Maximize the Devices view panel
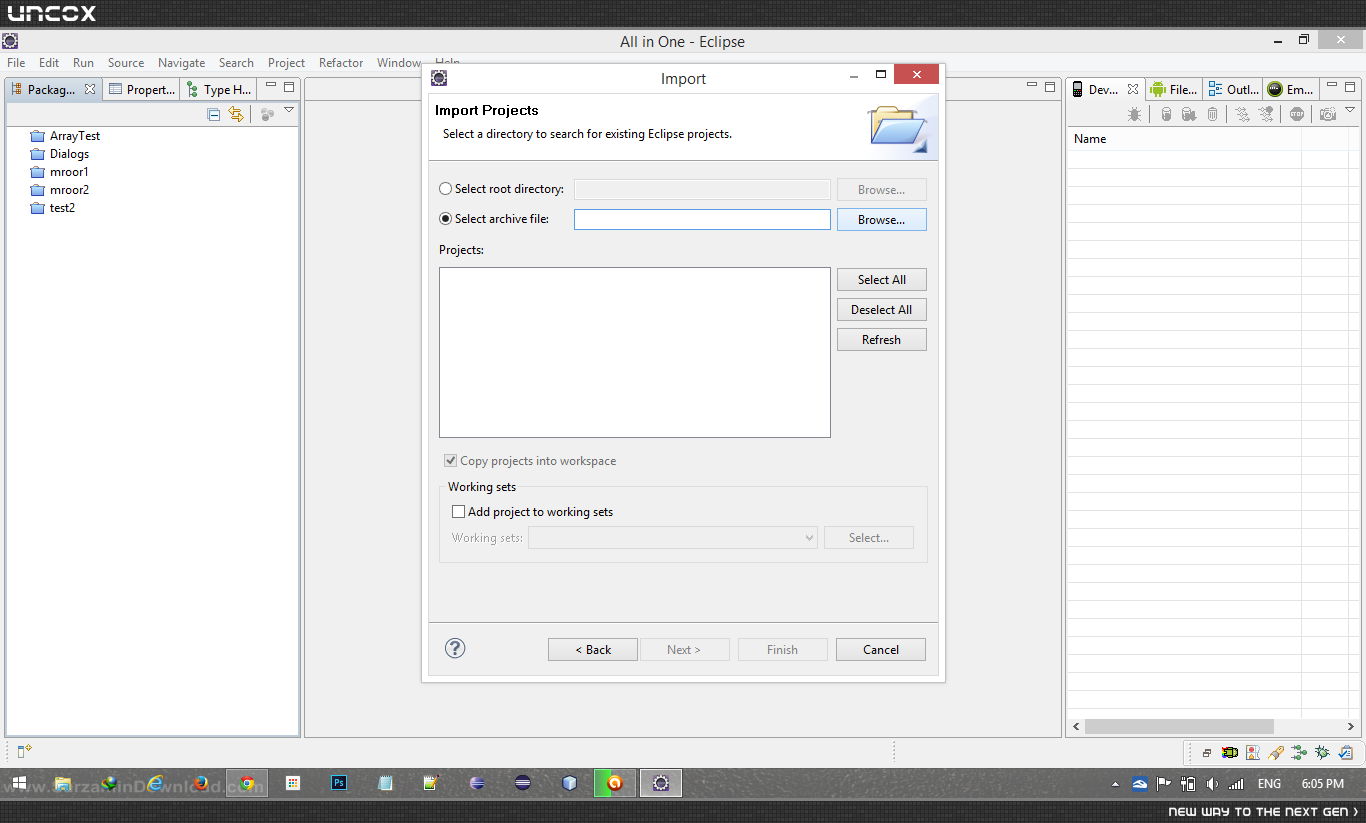 (1351, 87)
